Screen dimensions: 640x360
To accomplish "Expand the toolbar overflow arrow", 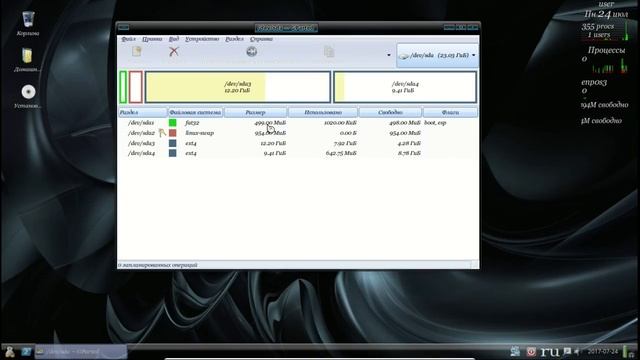I will tap(389, 55).
